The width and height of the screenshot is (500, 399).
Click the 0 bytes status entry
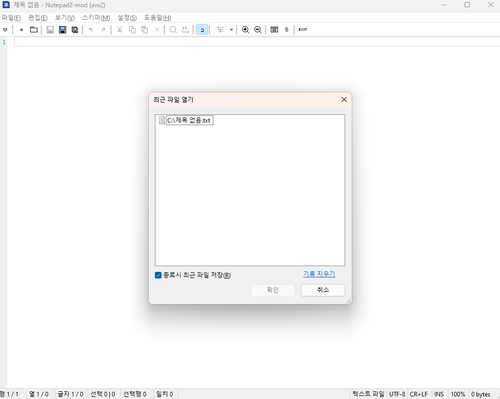pyautogui.click(x=480, y=394)
